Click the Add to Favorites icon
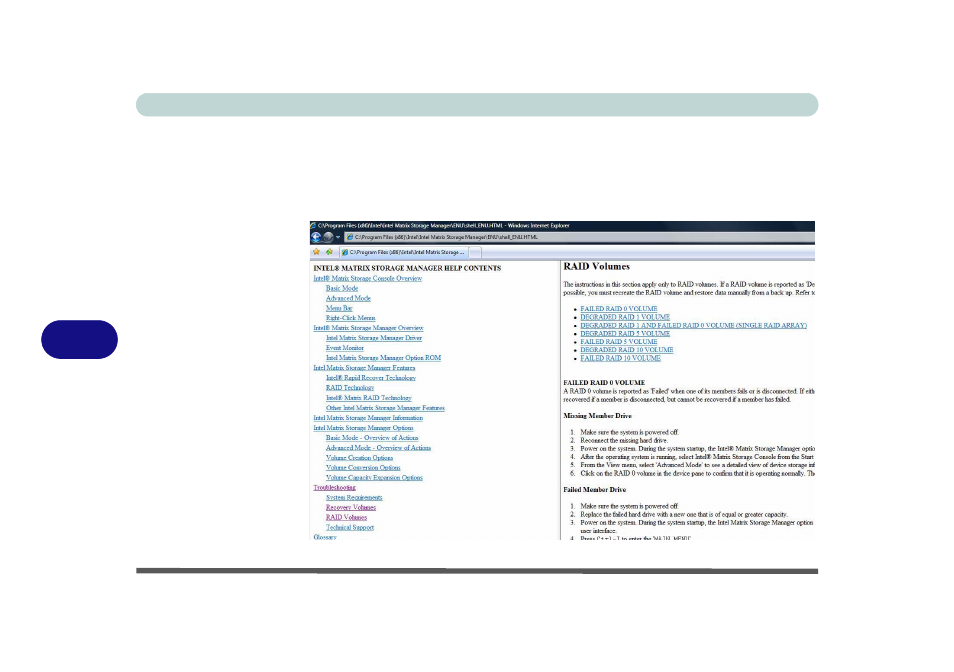Screen dimensions: 954x672 329,252
